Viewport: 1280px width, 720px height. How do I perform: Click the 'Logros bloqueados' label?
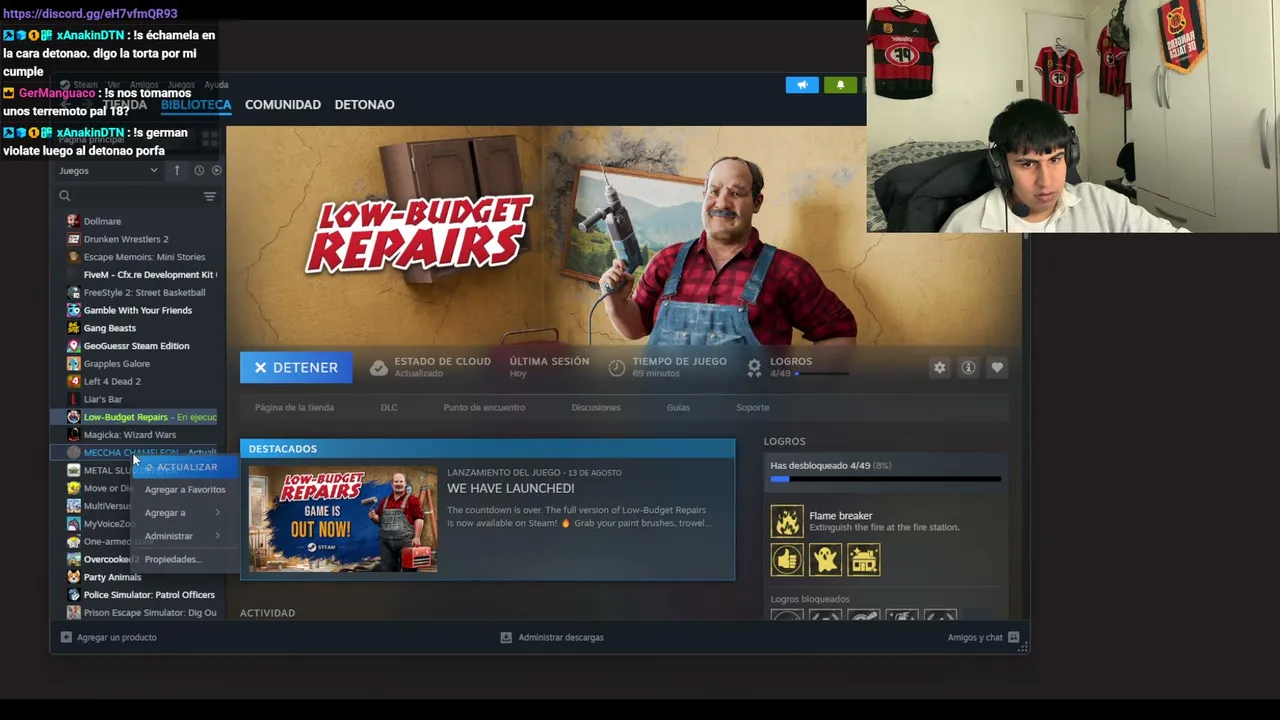pyautogui.click(x=810, y=599)
